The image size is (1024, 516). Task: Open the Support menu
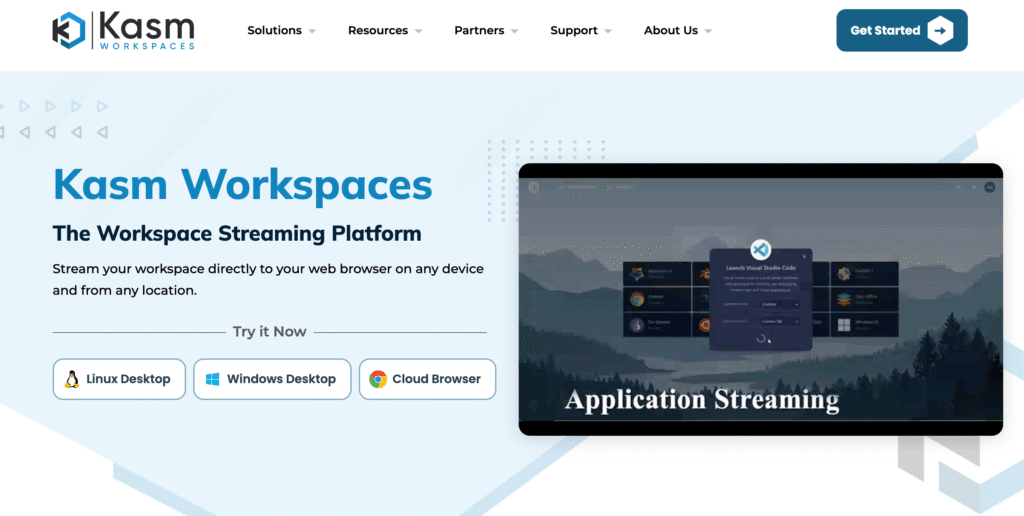click(581, 31)
